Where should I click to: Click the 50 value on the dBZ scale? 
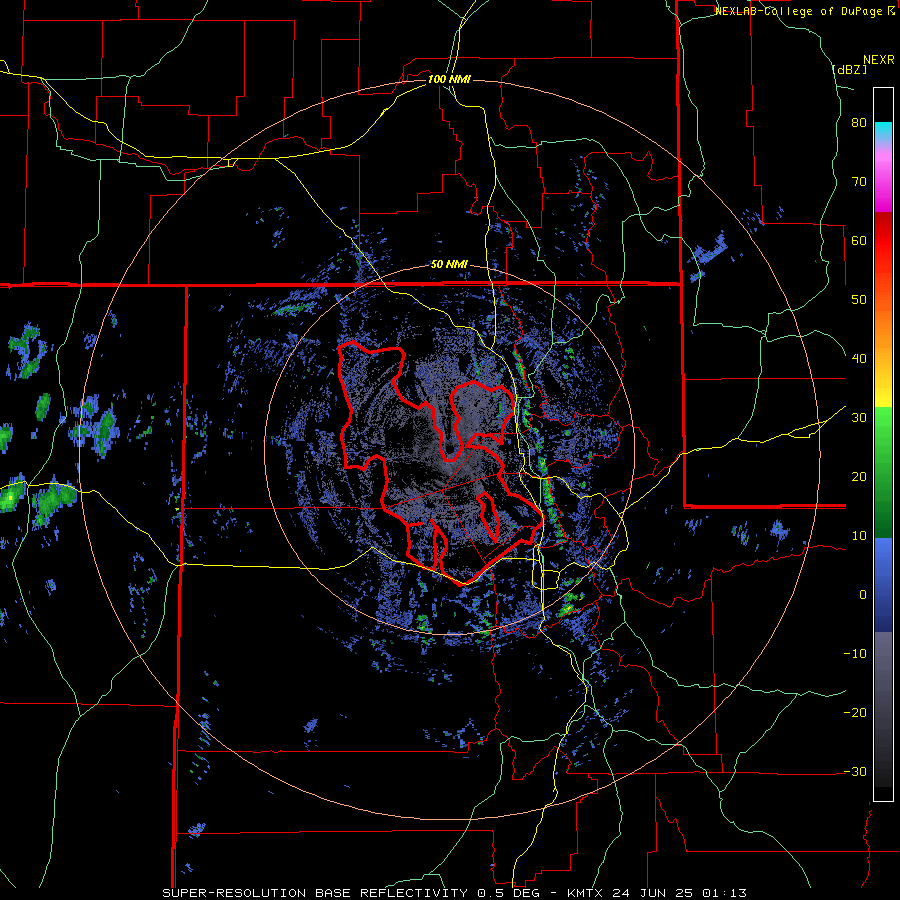pyautogui.click(x=859, y=300)
